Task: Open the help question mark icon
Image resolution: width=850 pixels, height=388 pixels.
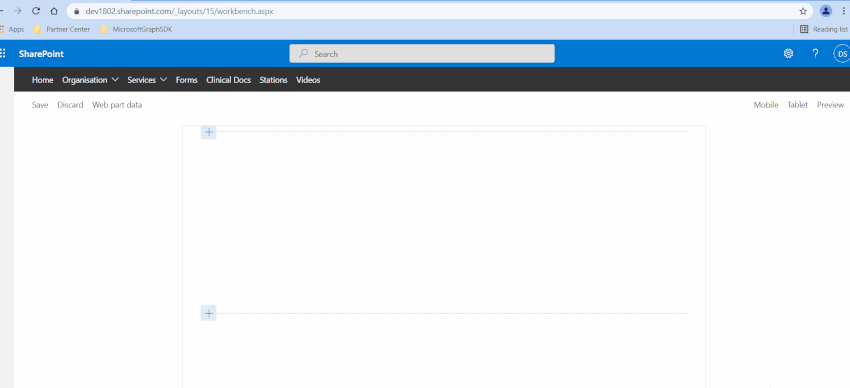Action: click(815, 53)
